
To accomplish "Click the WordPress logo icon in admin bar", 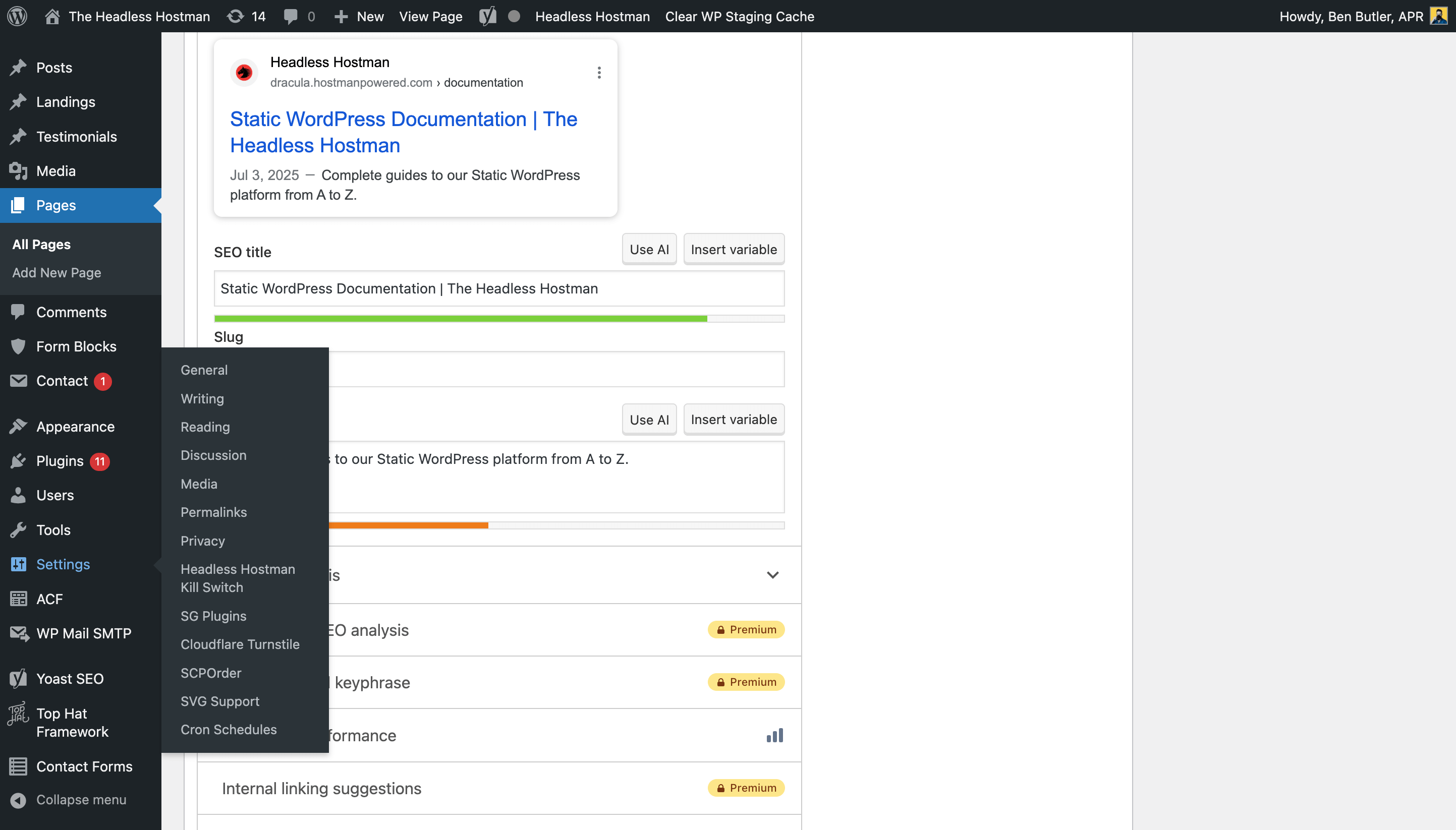I will click(17, 16).
